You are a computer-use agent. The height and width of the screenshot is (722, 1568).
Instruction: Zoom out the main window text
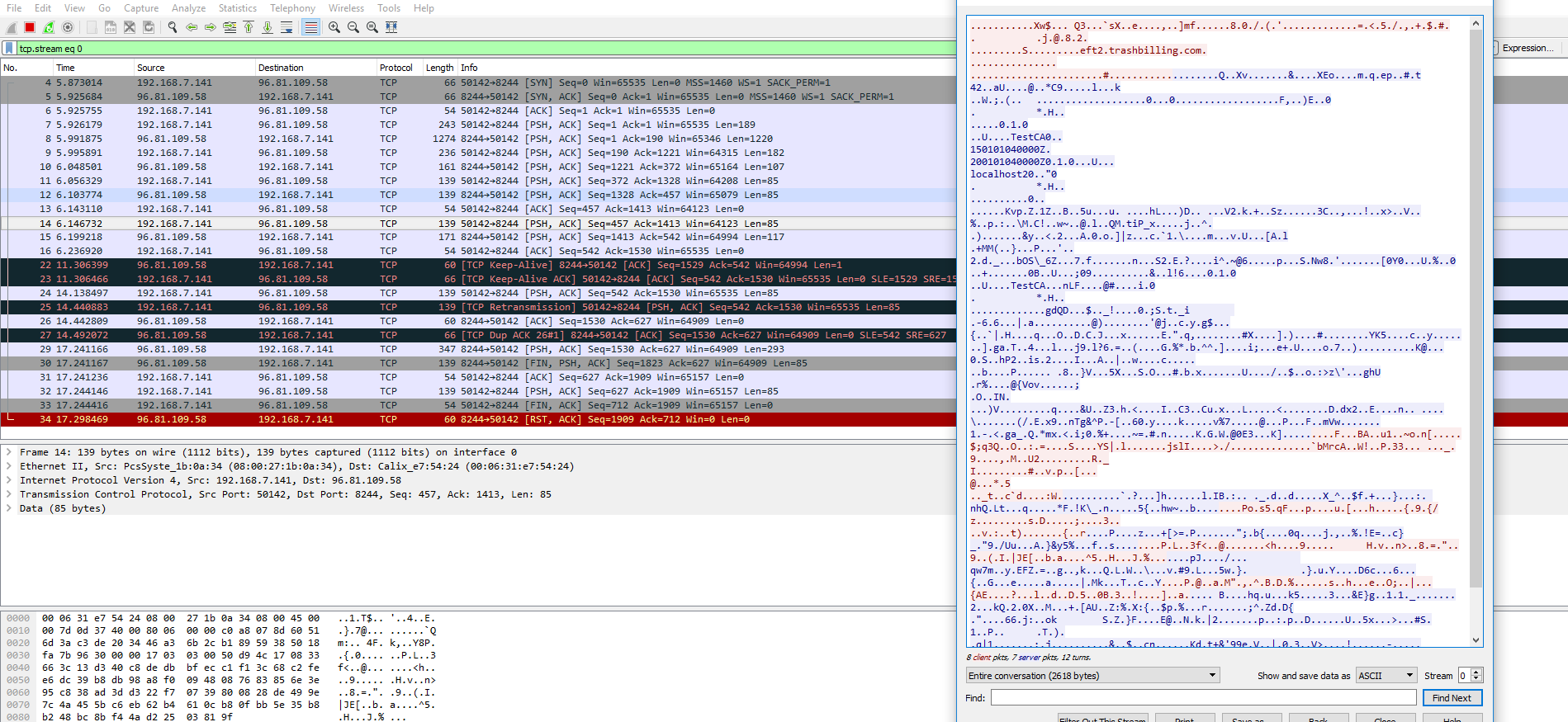click(x=353, y=27)
